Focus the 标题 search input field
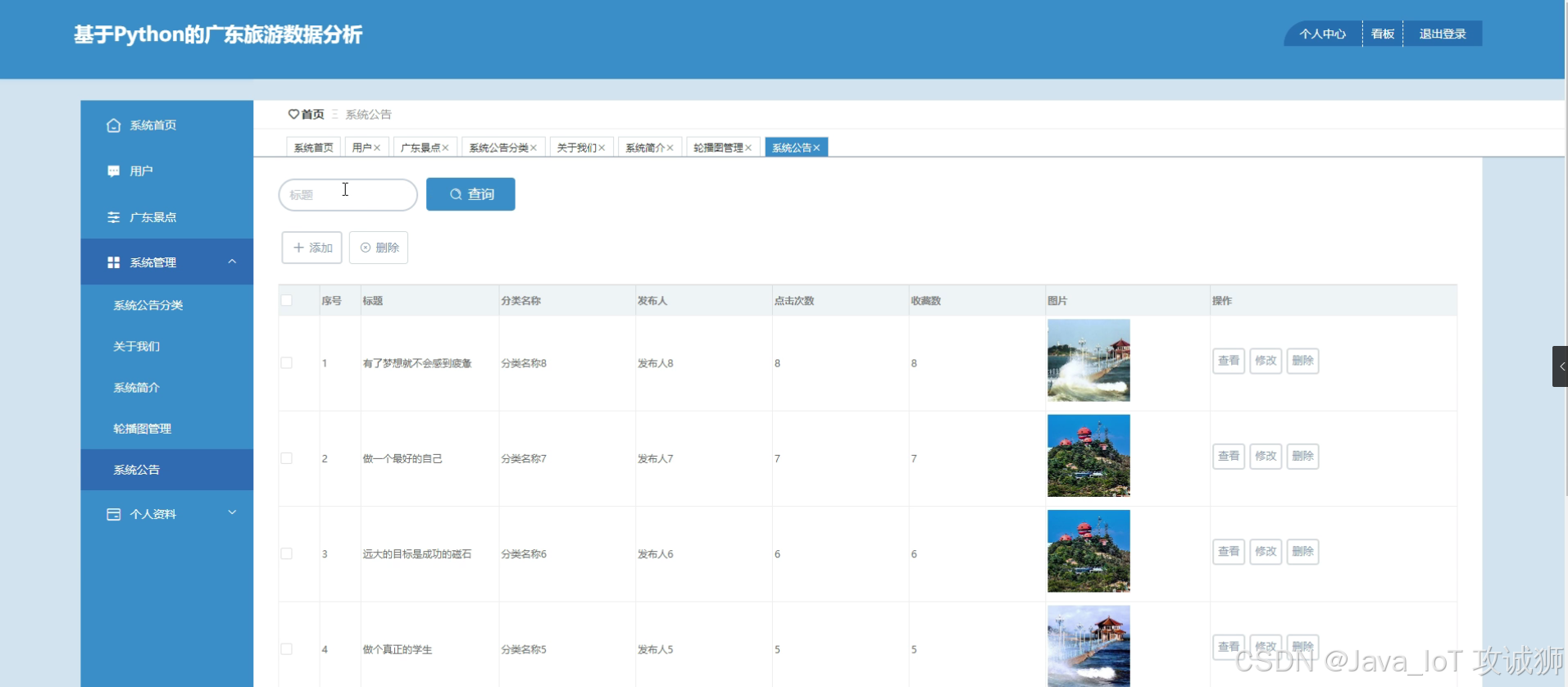The height and width of the screenshot is (687, 1568). [x=348, y=195]
